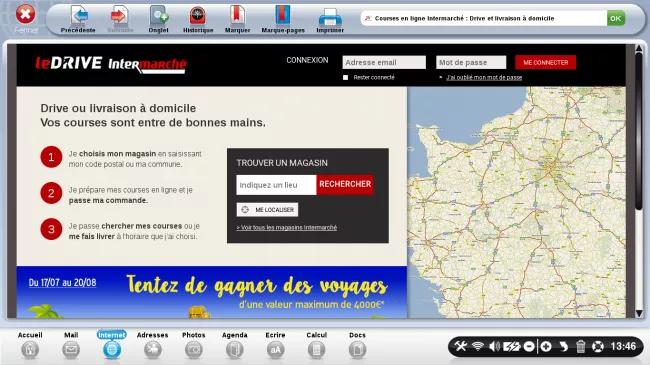Focus the Adresse email field

(x=384, y=62)
